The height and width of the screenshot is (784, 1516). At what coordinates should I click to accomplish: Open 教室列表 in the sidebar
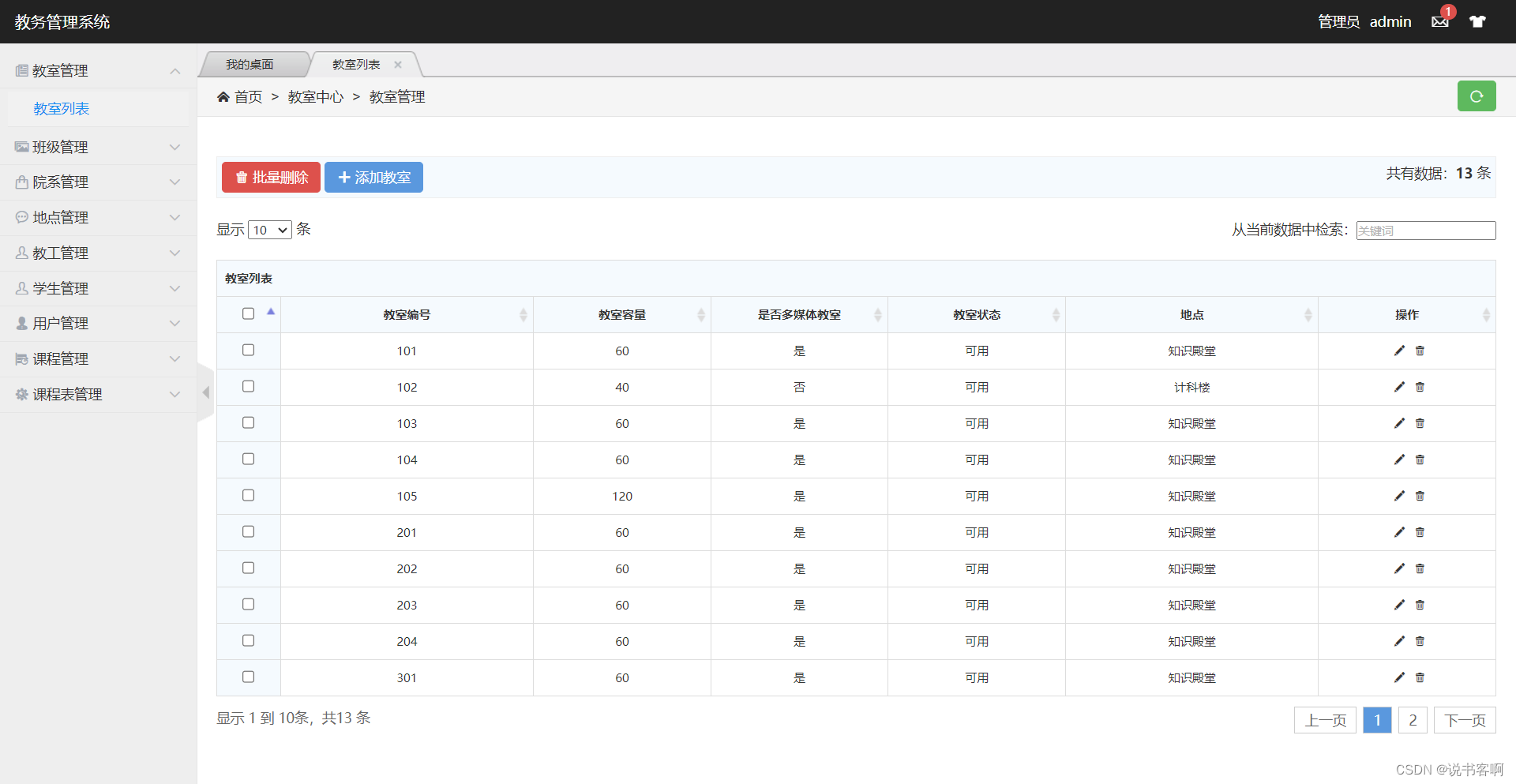tap(62, 108)
